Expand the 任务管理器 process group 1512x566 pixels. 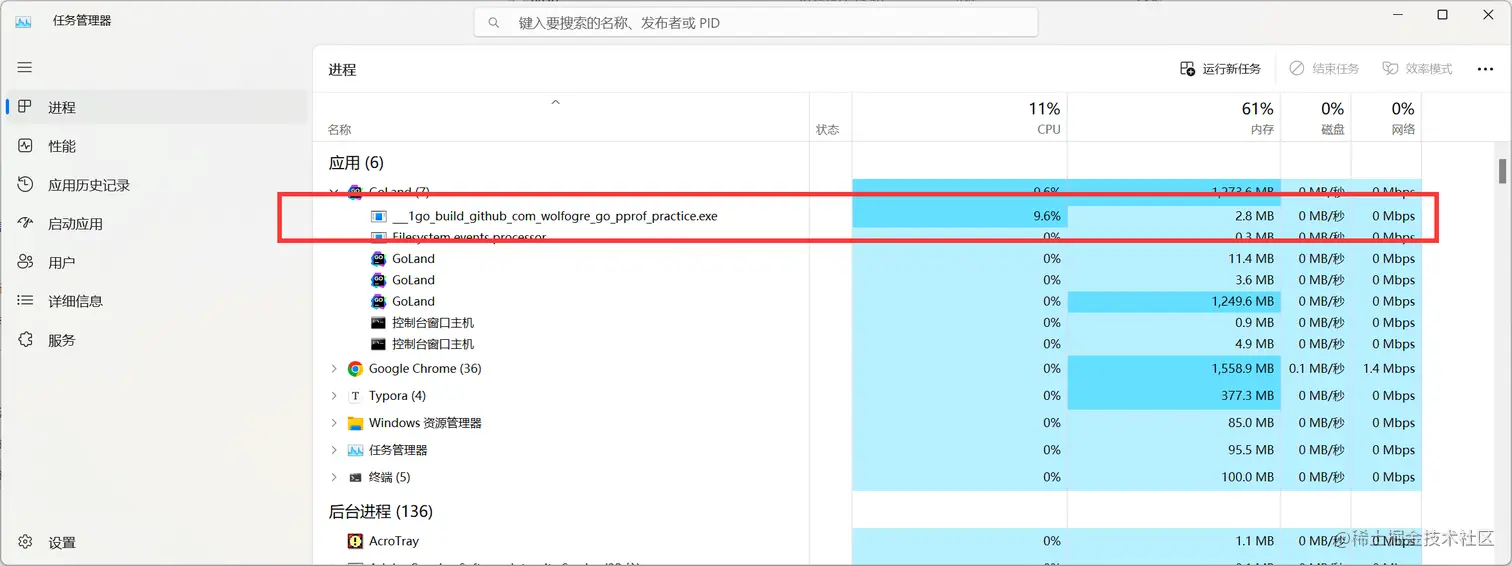point(334,450)
